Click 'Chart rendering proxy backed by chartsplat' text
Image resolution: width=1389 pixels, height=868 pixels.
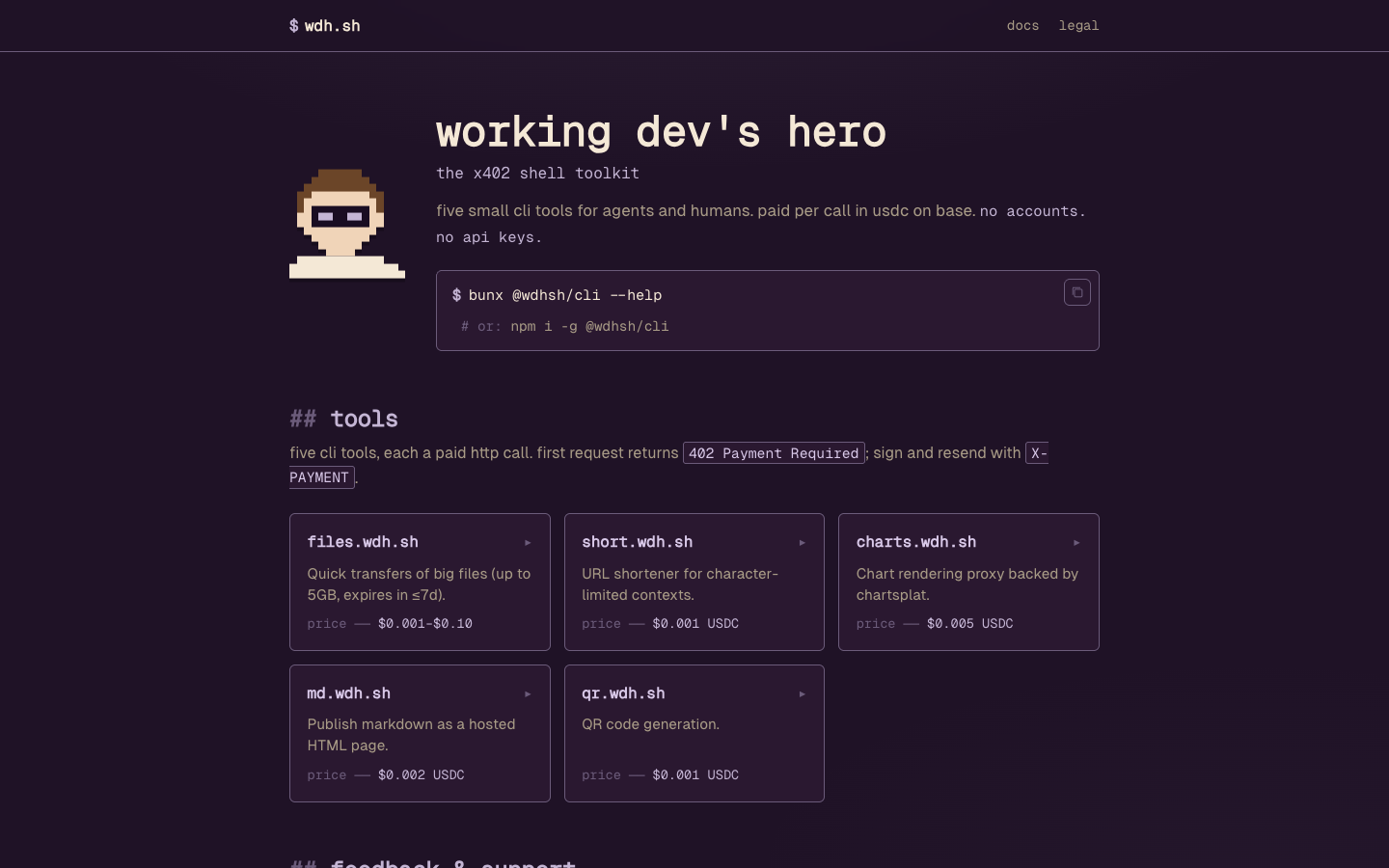click(967, 584)
